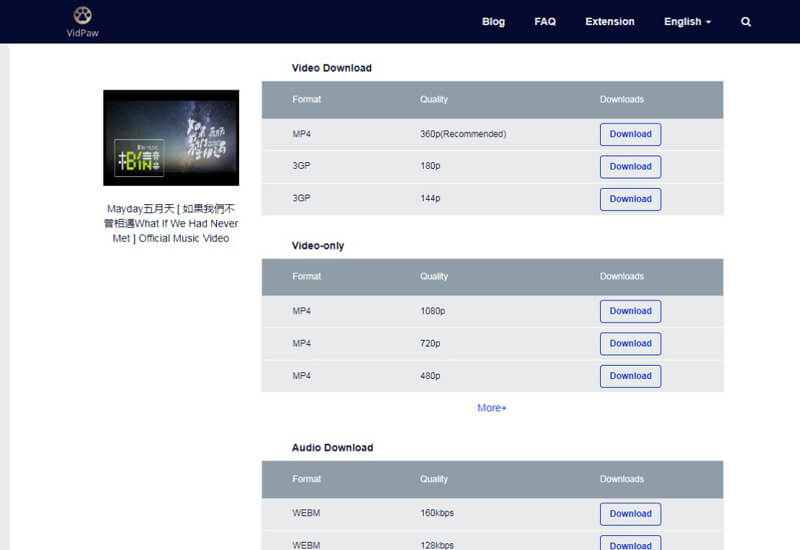The image size is (800, 550).
Task: Download the MP4 1080p video-only file
Action: point(631,311)
